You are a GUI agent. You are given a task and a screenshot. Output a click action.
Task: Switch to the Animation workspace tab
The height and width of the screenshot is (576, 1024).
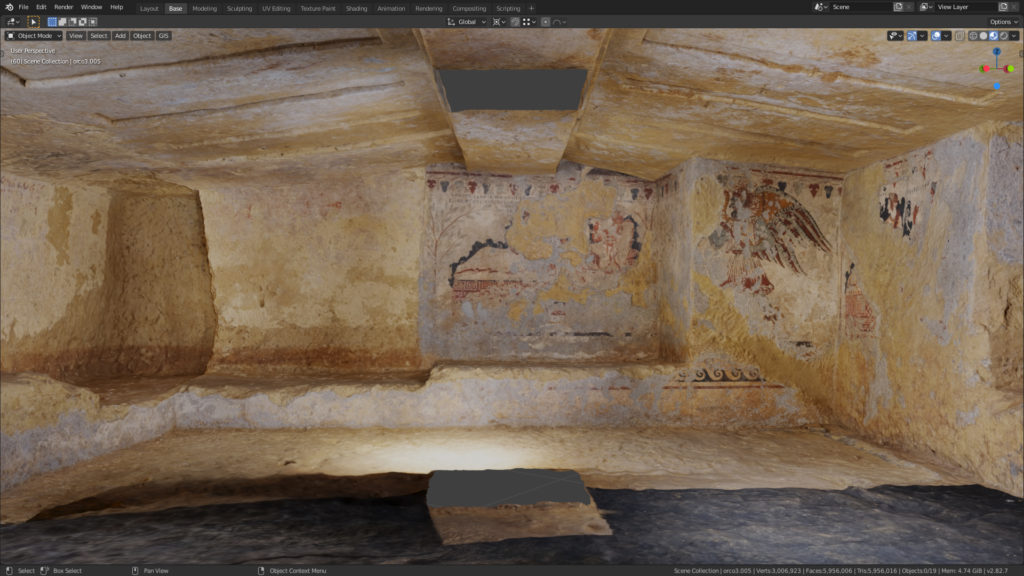click(x=391, y=8)
